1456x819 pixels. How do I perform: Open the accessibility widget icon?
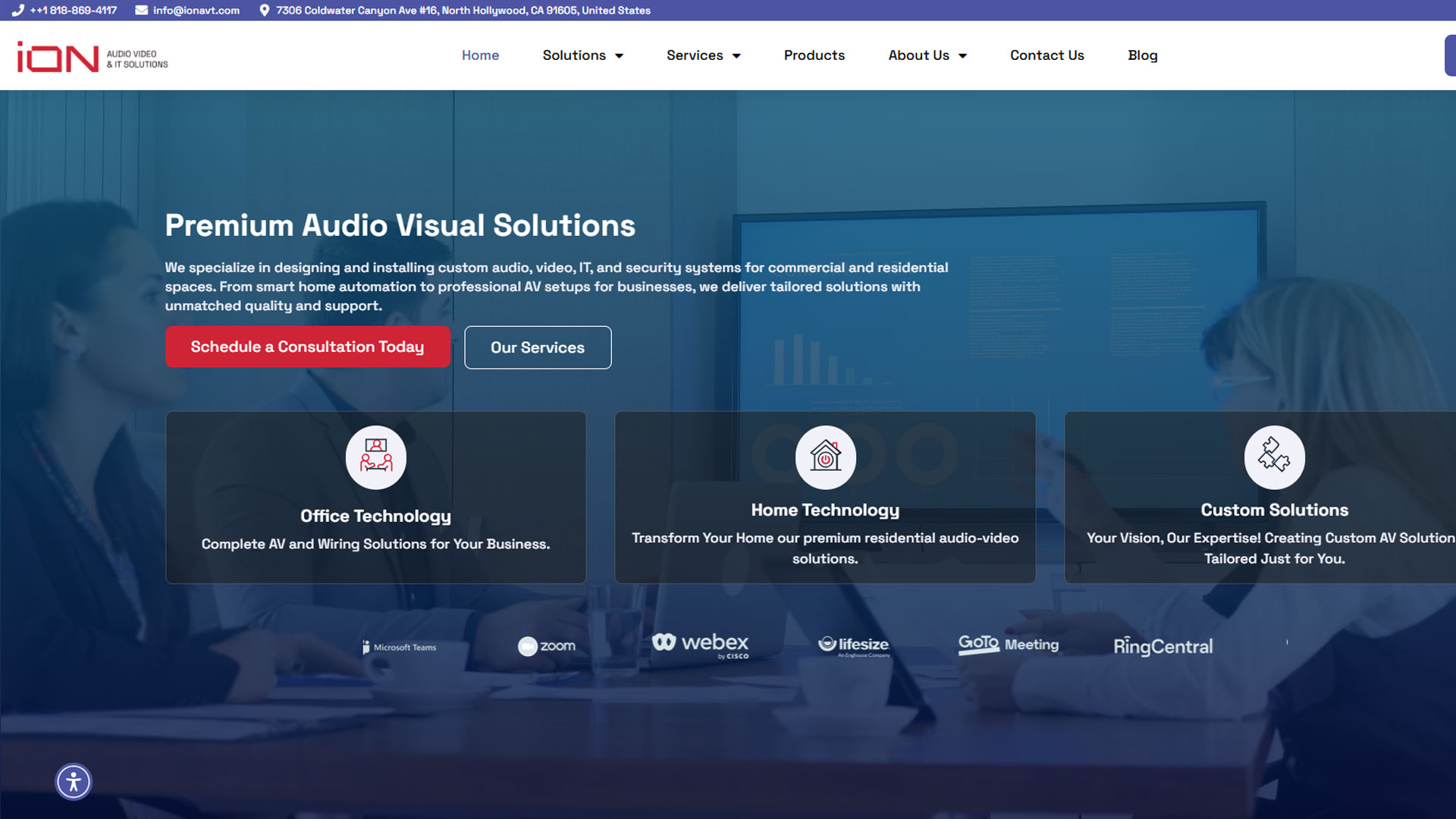[x=74, y=781]
